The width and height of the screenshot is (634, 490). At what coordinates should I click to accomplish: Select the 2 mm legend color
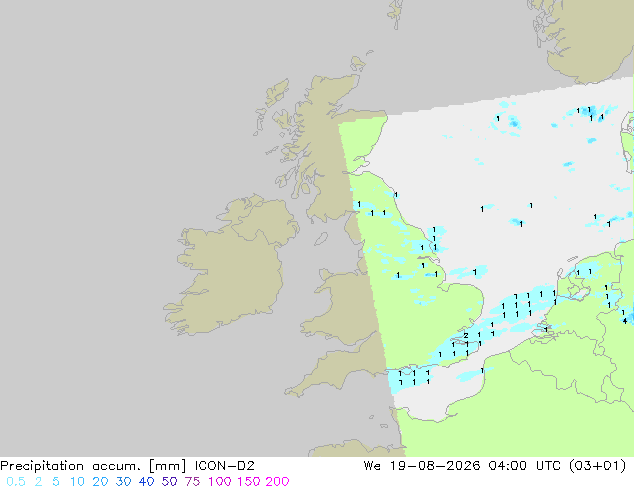click(38, 482)
